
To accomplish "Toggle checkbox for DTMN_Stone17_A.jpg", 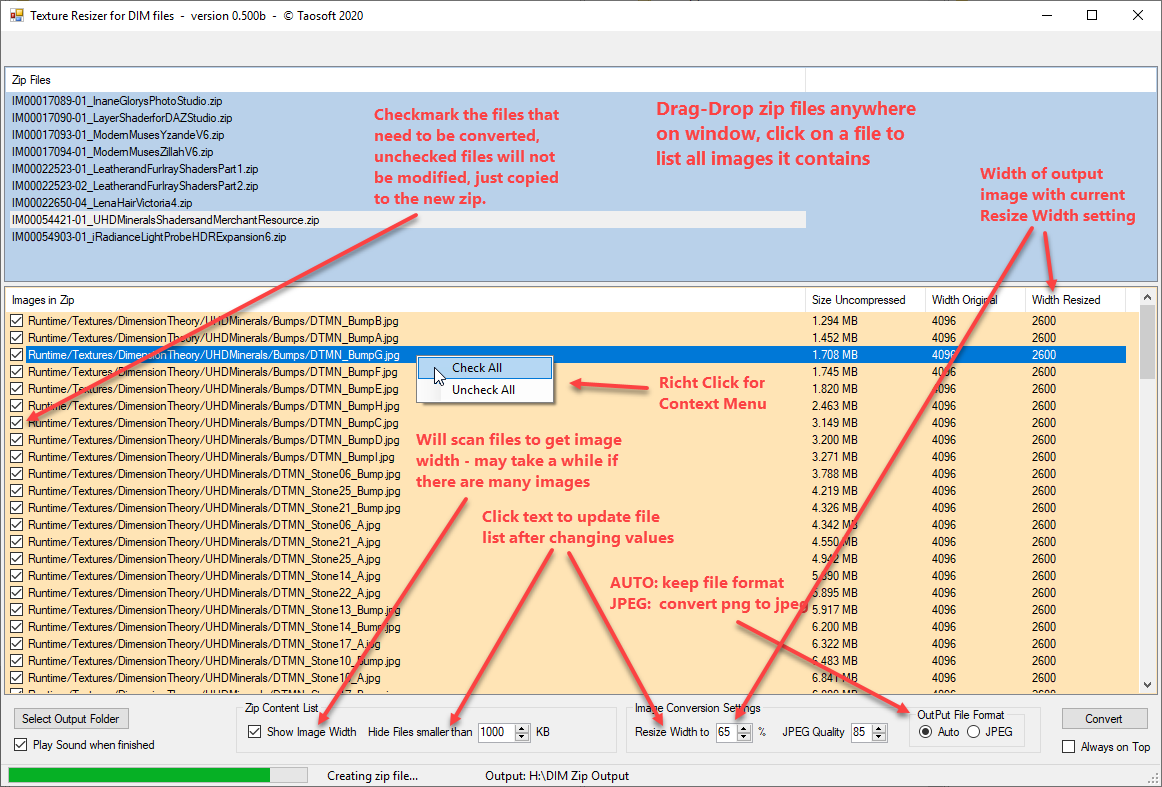I will [16, 645].
